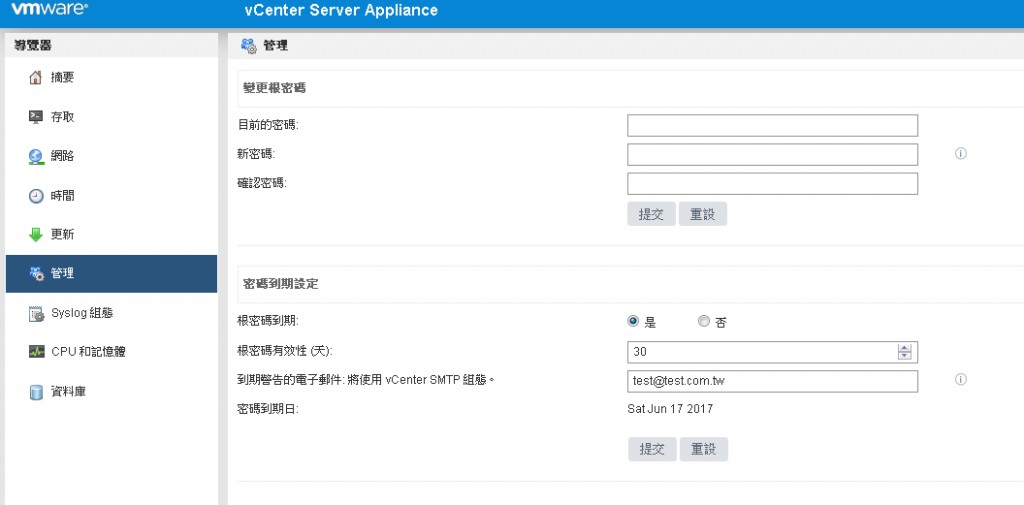Click the Time (時間) clock icon

click(x=36, y=196)
